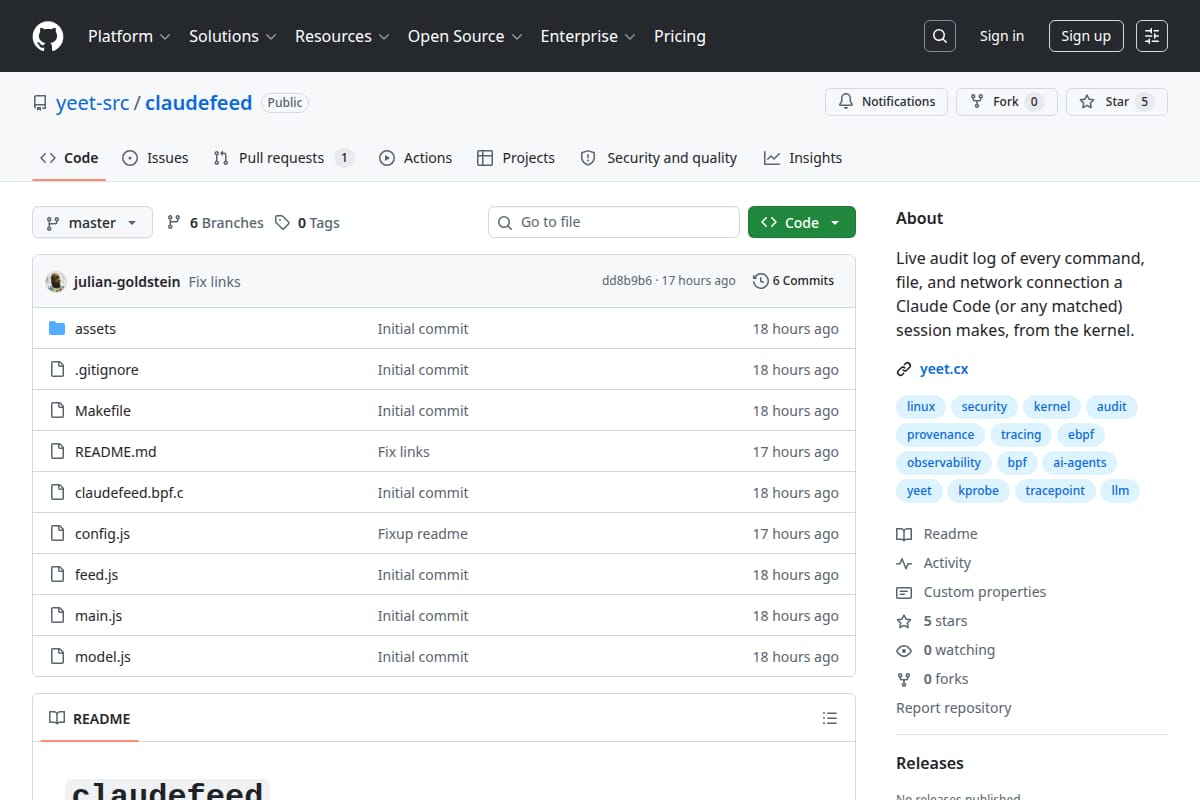Click the ebpf topic tag
Screen dimensions: 1200x800
click(x=1081, y=434)
